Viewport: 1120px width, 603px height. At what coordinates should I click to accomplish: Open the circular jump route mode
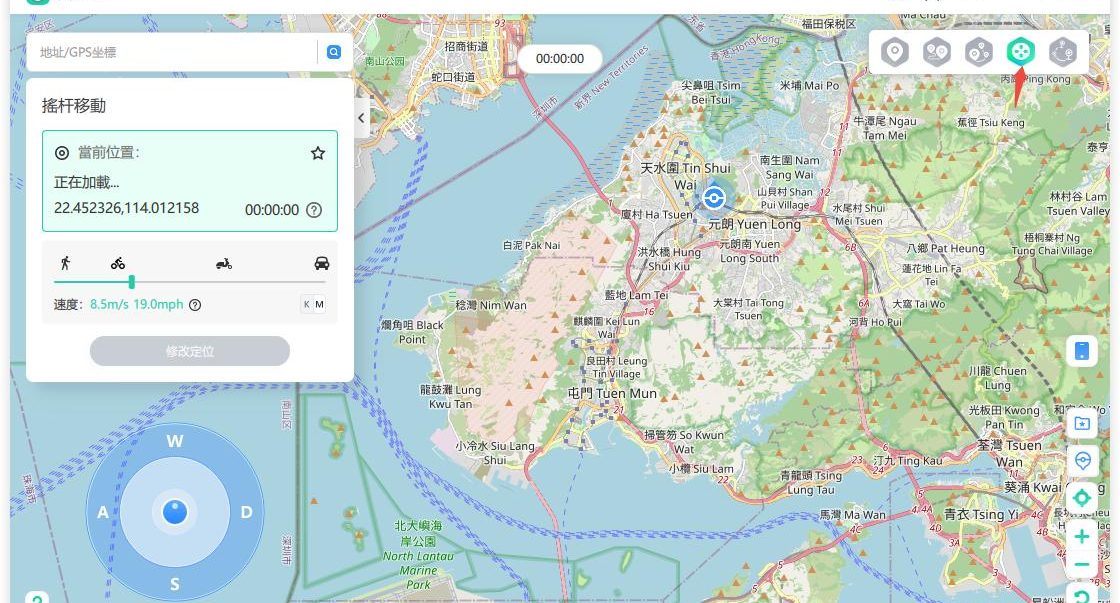pyautogui.click(x=1062, y=51)
